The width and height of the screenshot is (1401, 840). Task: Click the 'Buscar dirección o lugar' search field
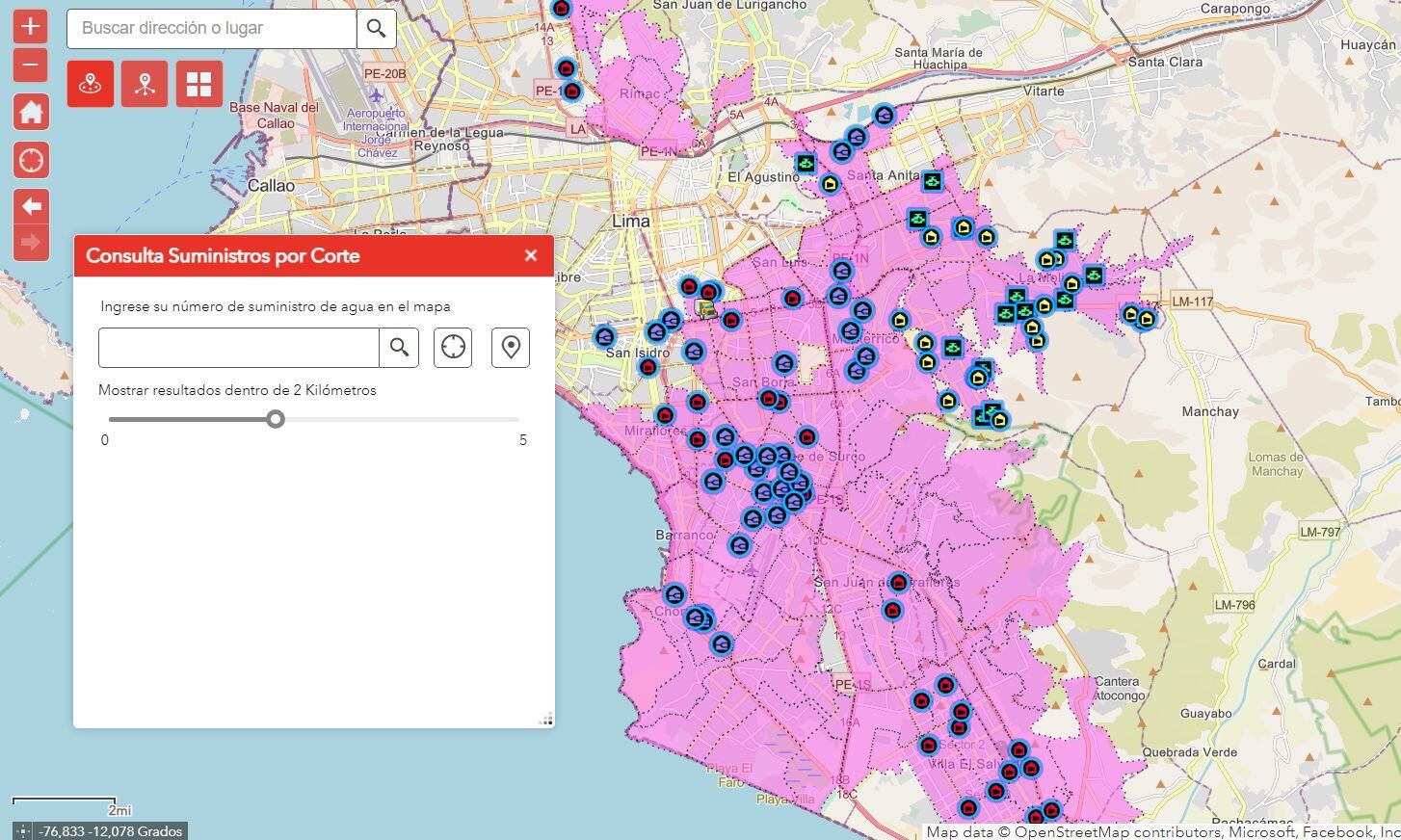(212, 29)
